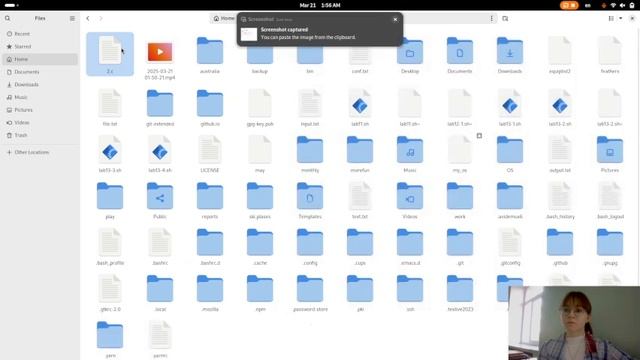This screenshot has width=640, height=360.
Task: Select the play folder
Action: pyautogui.click(x=110, y=196)
